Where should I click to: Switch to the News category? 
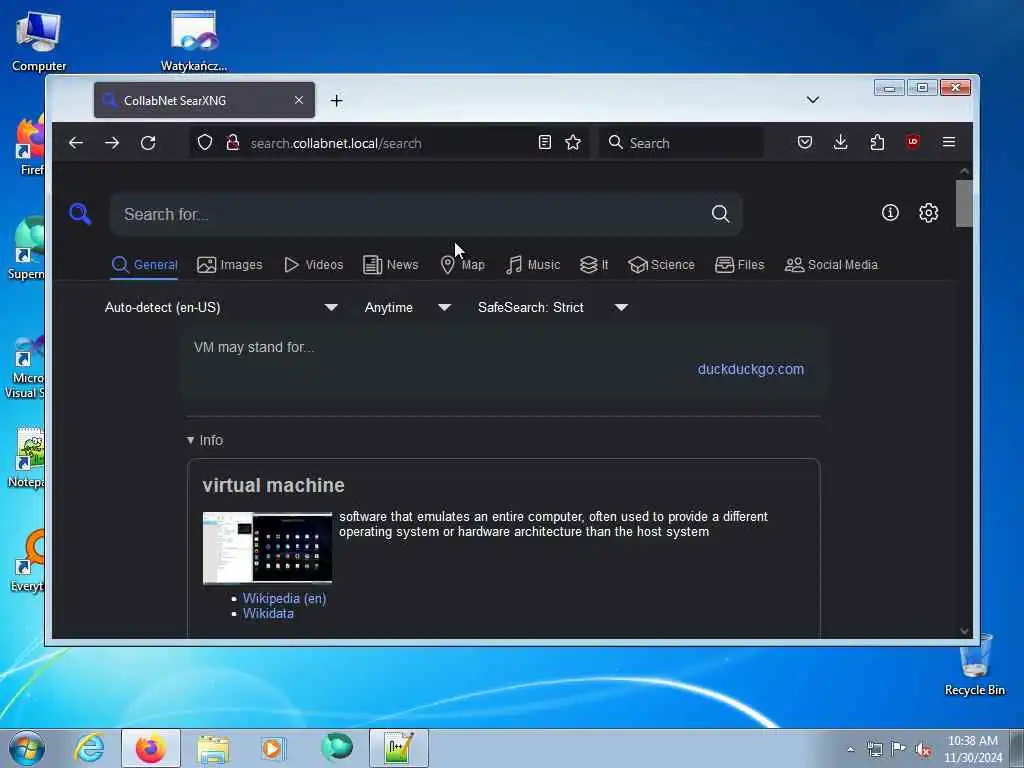coord(391,264)
